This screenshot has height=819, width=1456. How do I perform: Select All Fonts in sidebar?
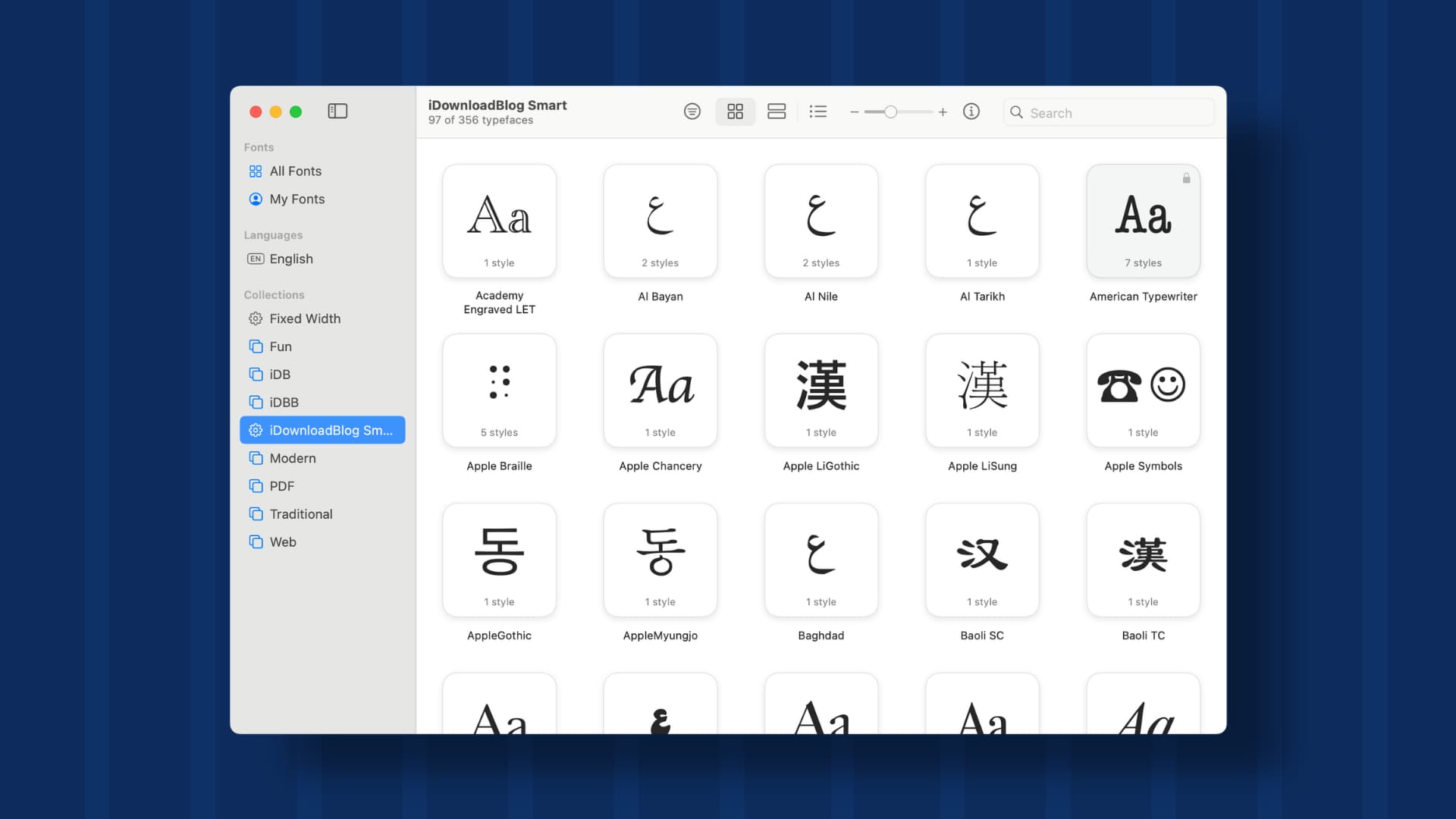(296, 170)
